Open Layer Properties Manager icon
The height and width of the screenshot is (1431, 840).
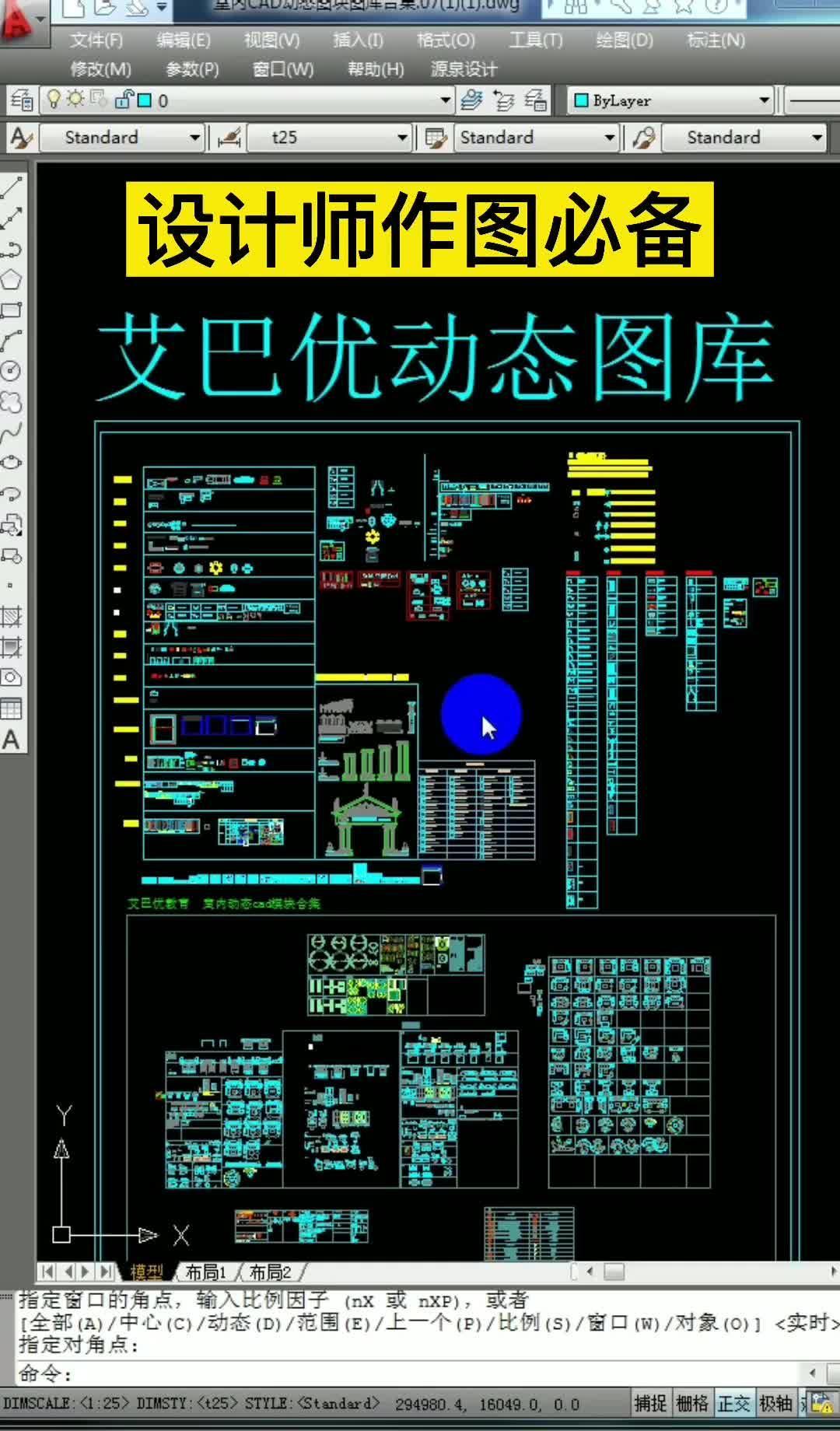tap(22, 100)
